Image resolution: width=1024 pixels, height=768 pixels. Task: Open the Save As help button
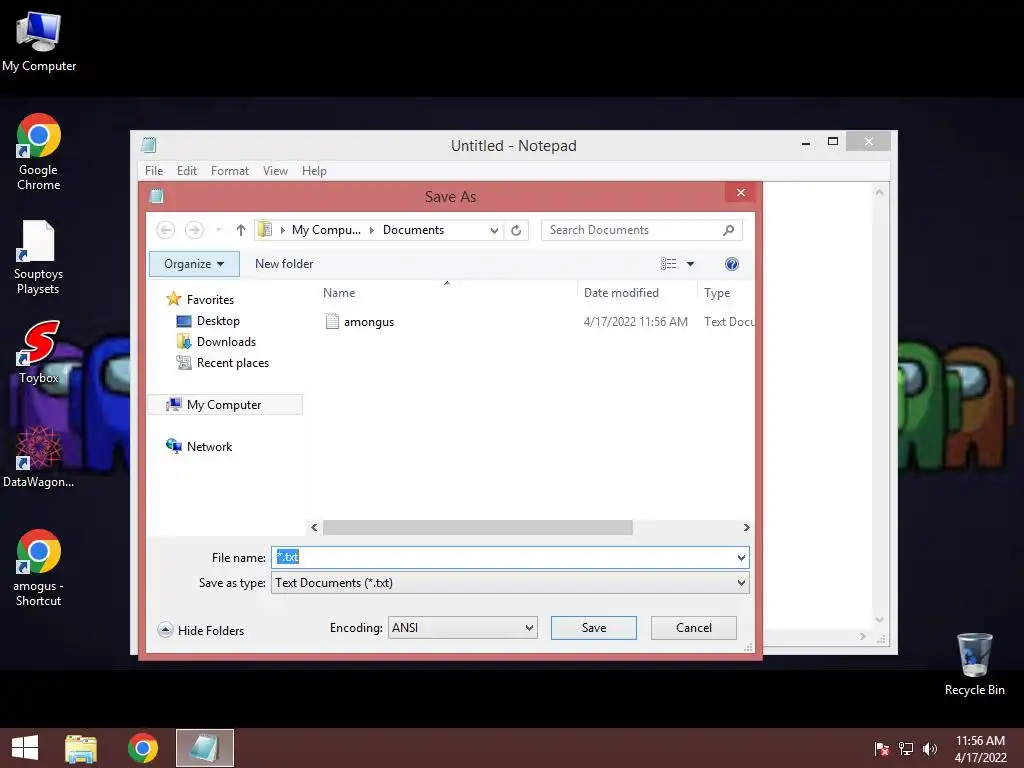pos(731,264)
